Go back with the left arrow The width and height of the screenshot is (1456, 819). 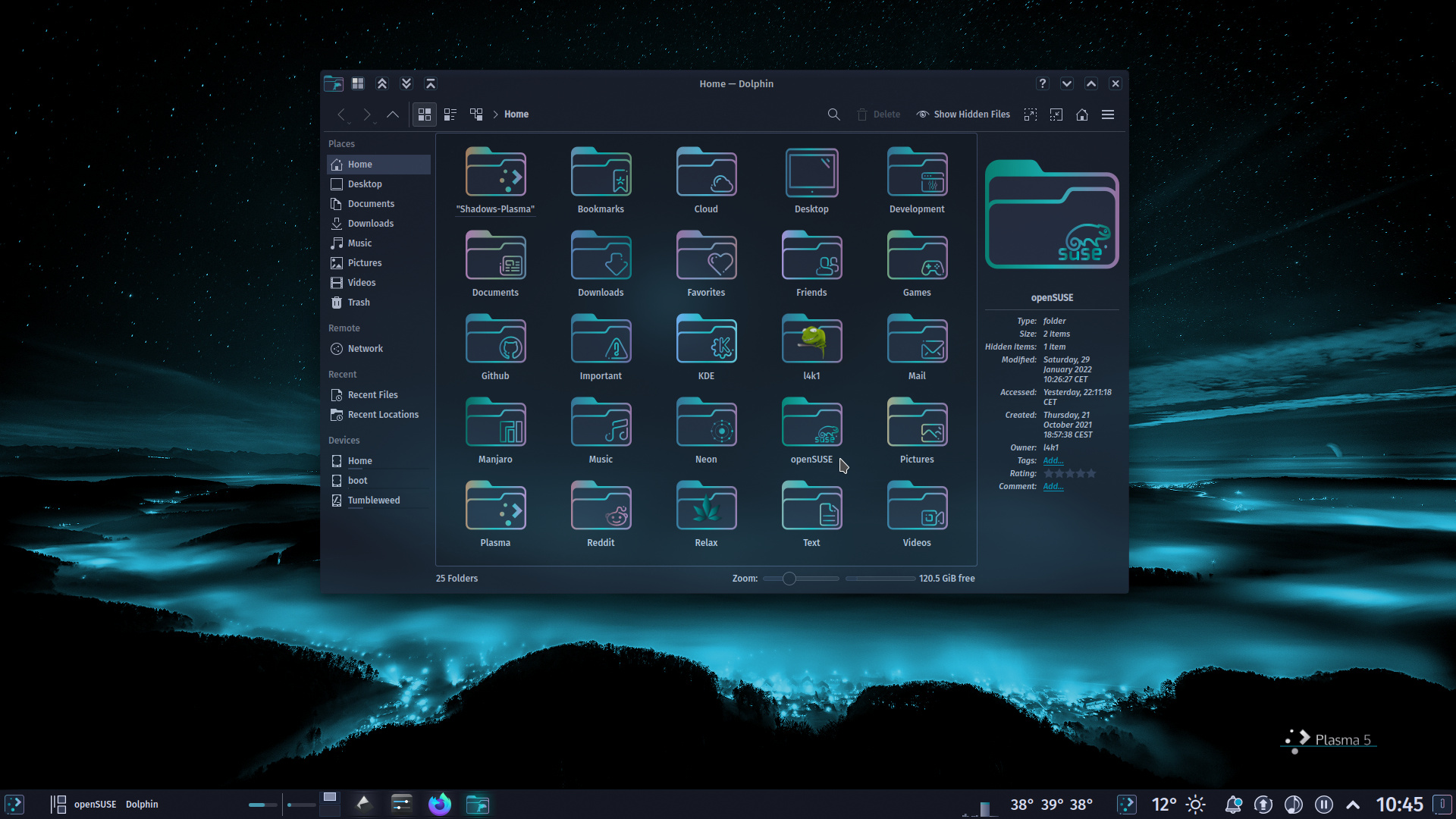342,115
